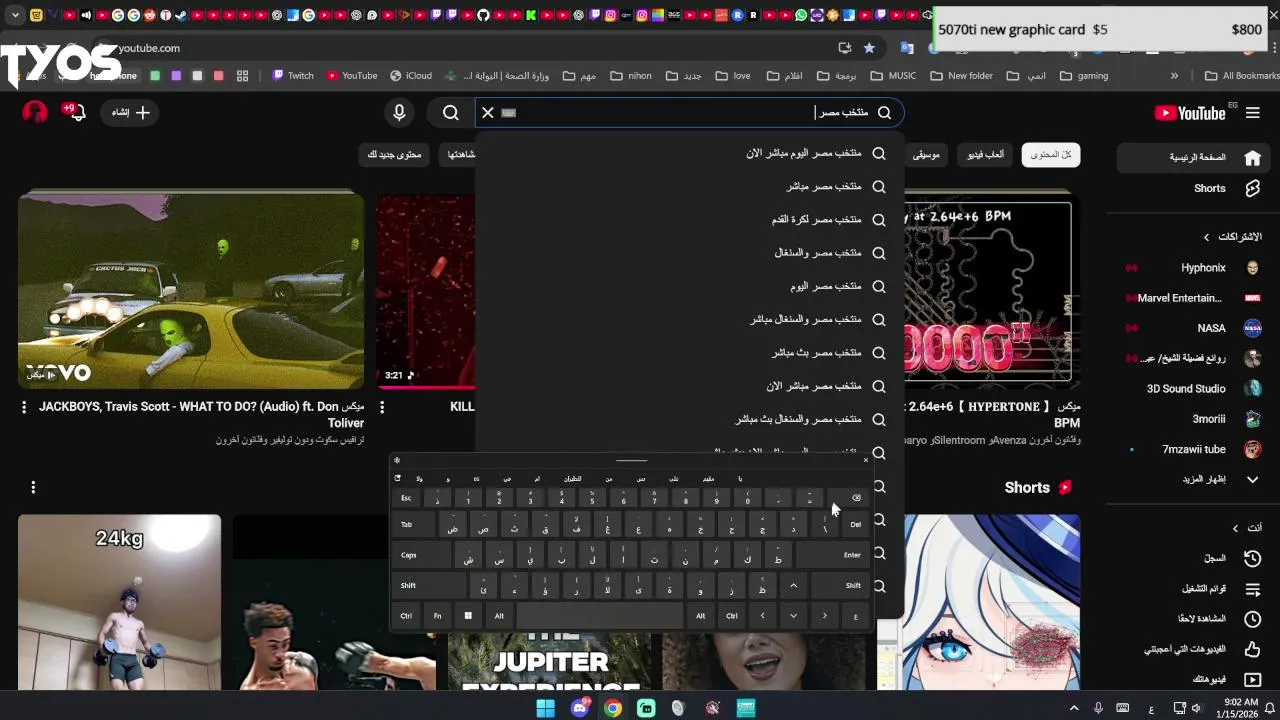Expand the أنت You section chevron

click(x=1235, y=528)
